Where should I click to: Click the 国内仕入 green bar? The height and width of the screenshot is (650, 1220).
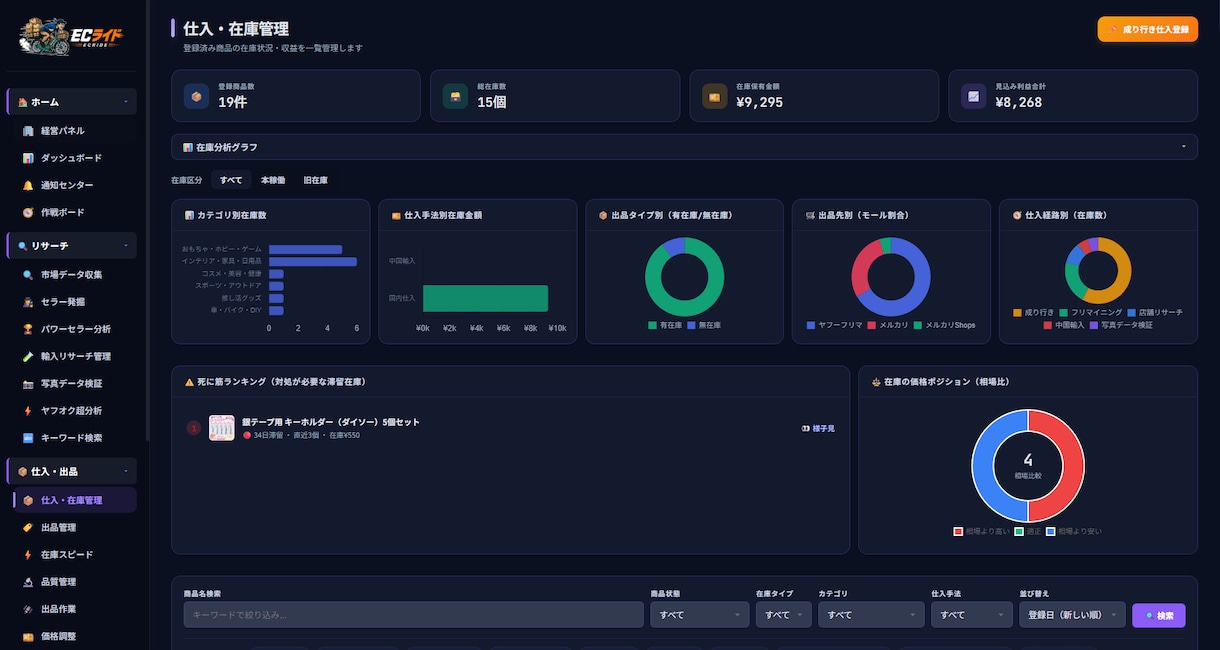[485, 298]
